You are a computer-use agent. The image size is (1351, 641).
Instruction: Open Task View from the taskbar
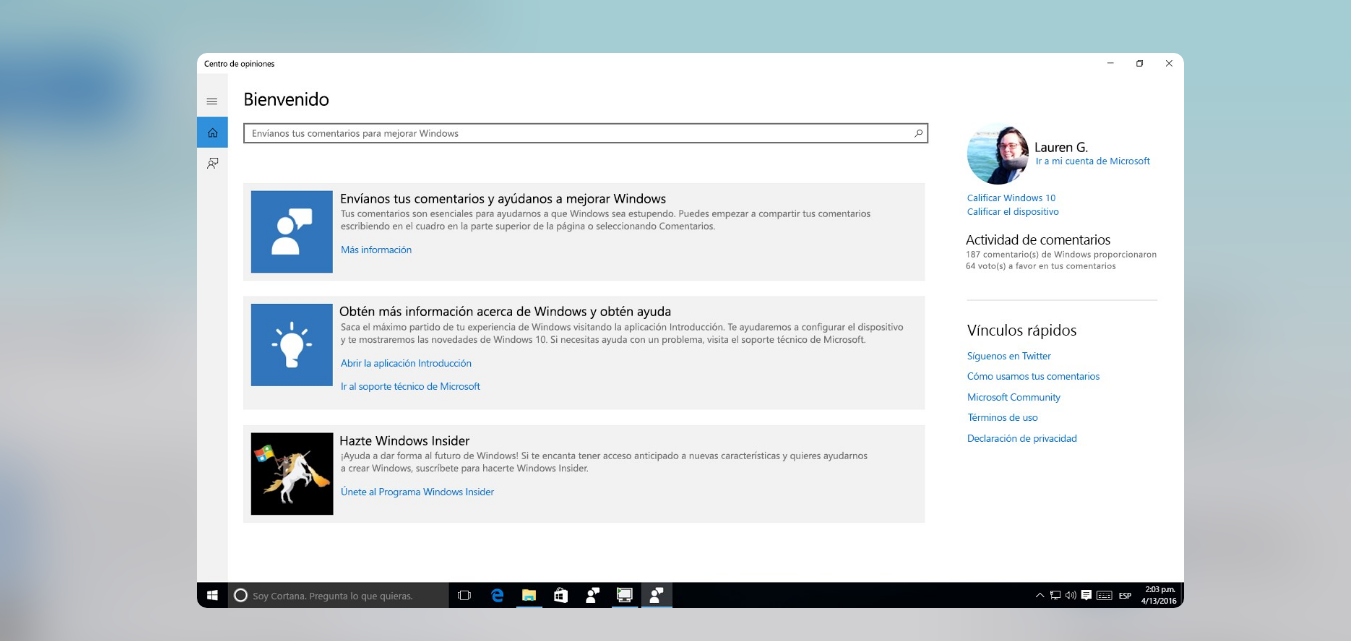tap(463, 595)
